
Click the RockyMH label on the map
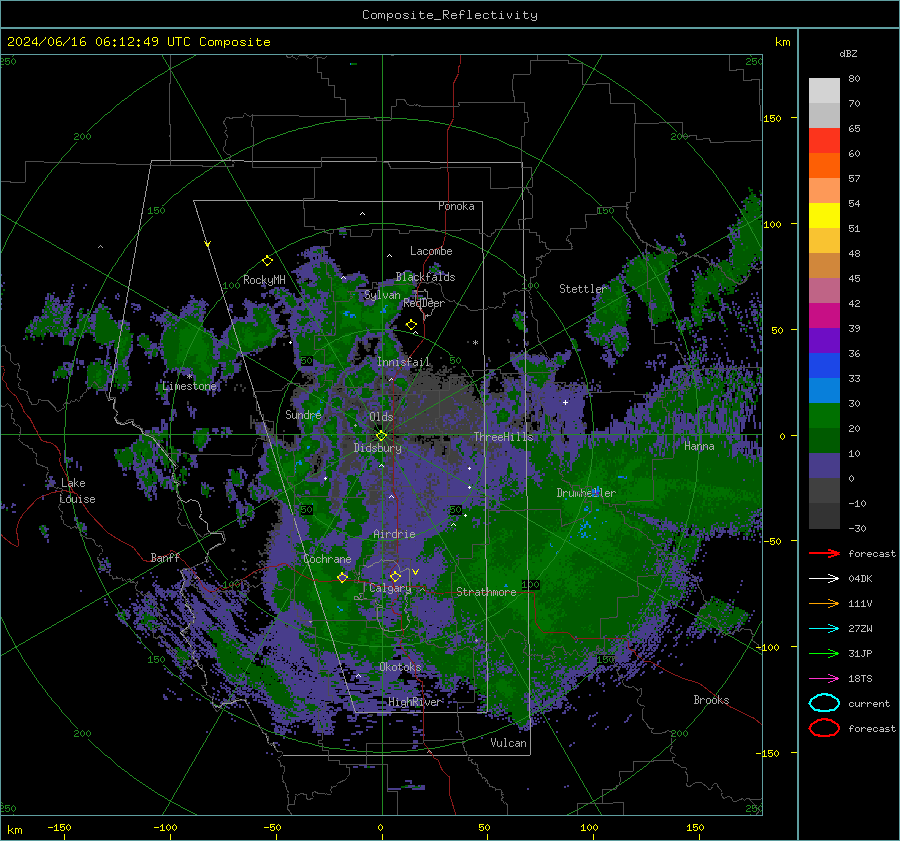click(x=264, y=280)
